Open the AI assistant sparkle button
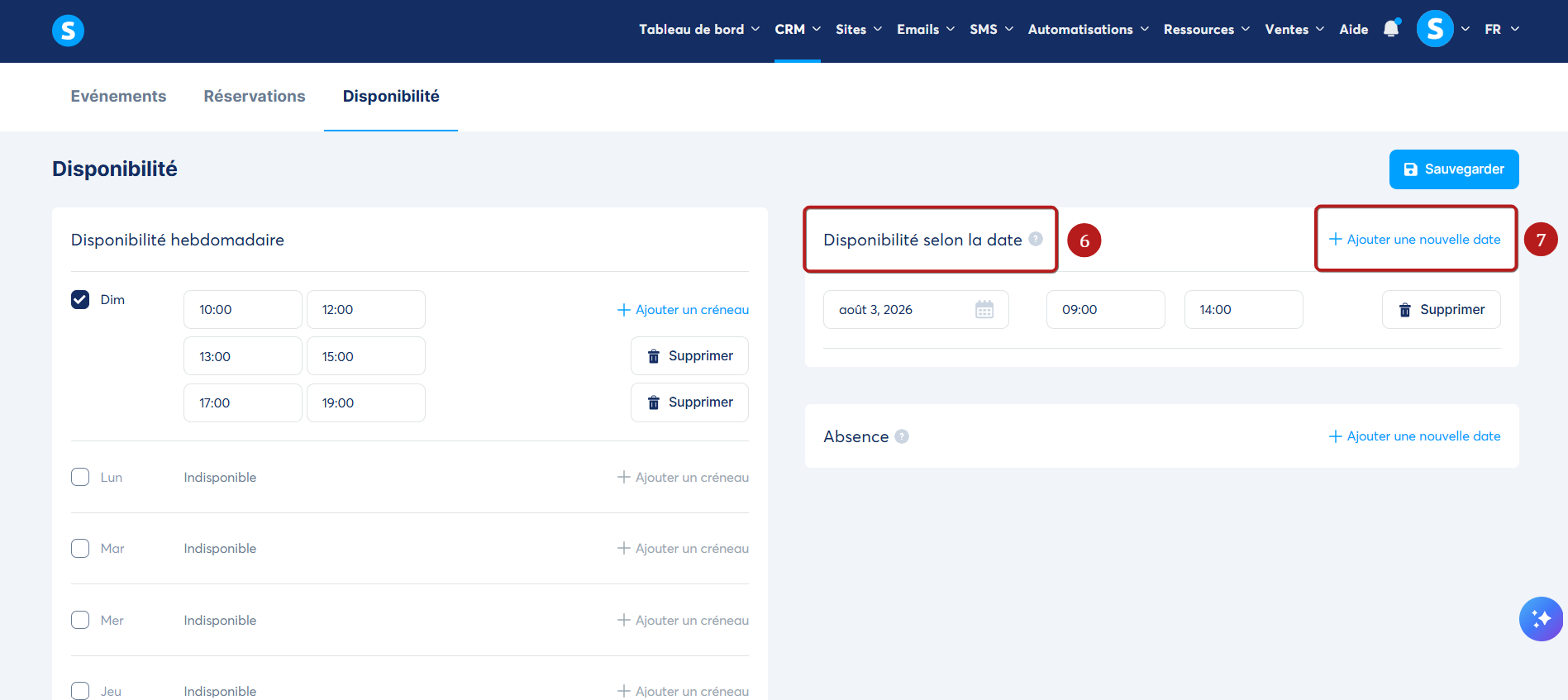Screen dimensions: 1568x700 pos(1541,619)
